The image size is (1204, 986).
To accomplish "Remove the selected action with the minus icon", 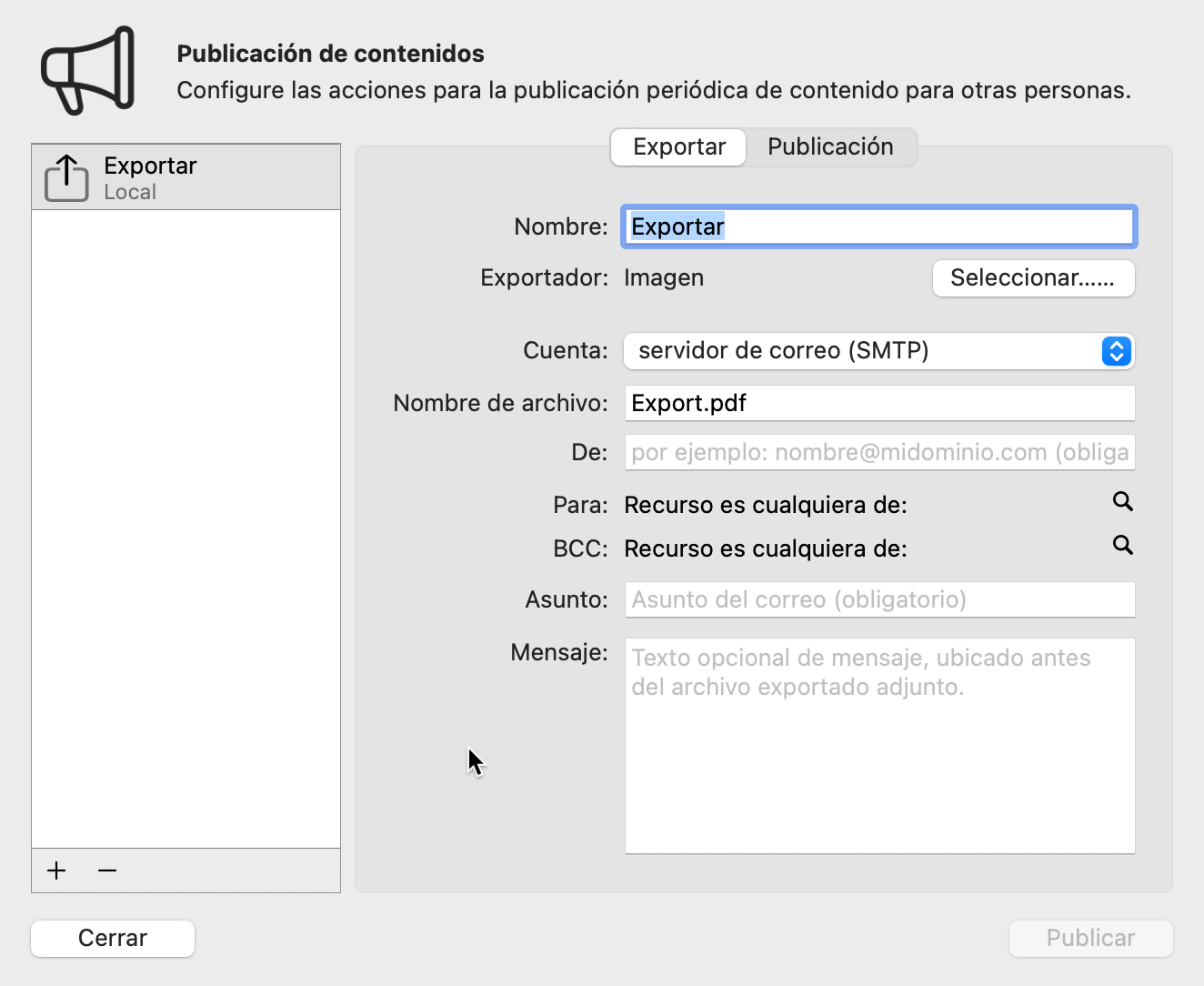I will pyautogui.click(x=106, y=870).
